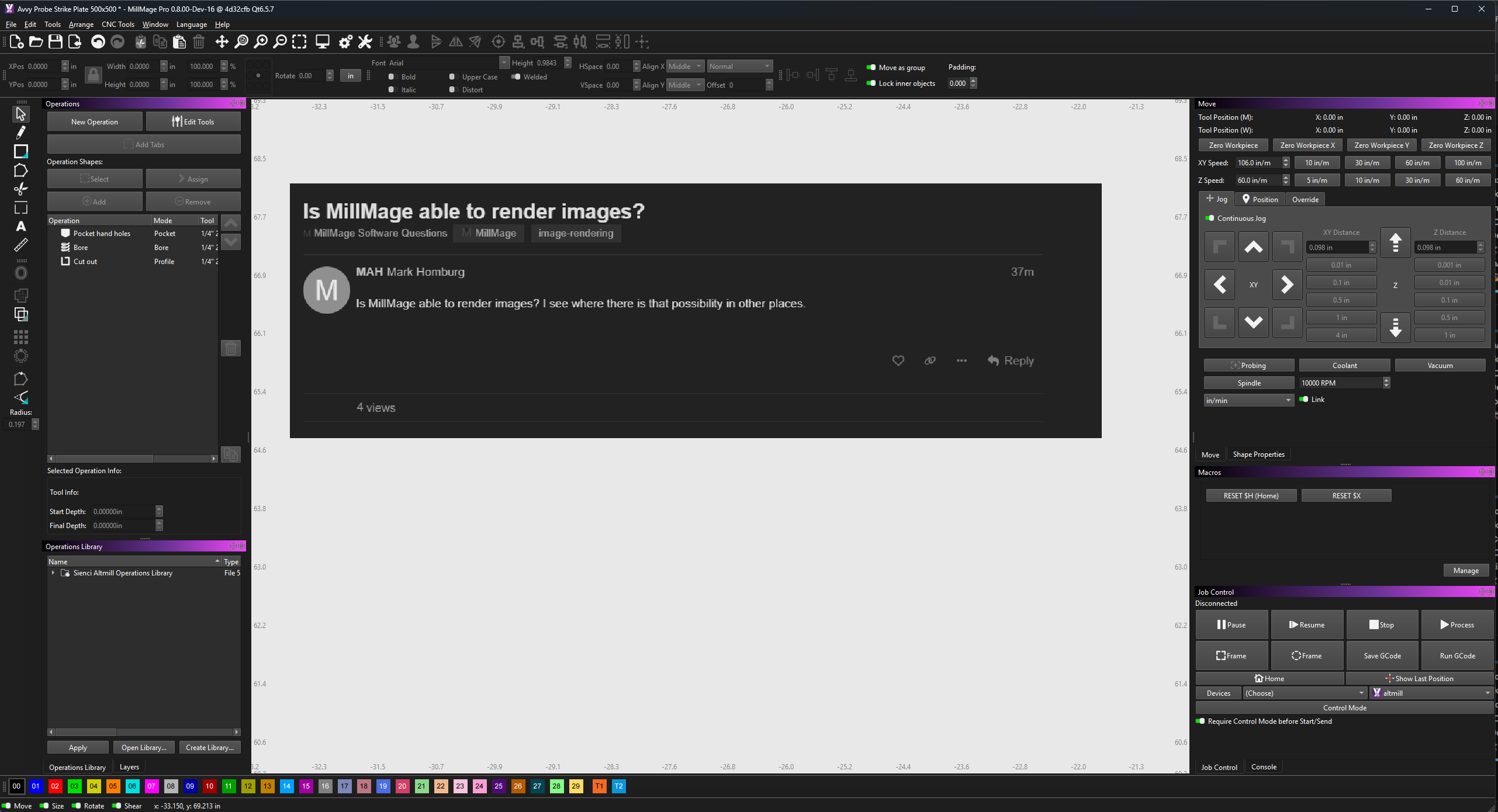
Task: Disable Continuous Jog
Action: coord(1209,218)
